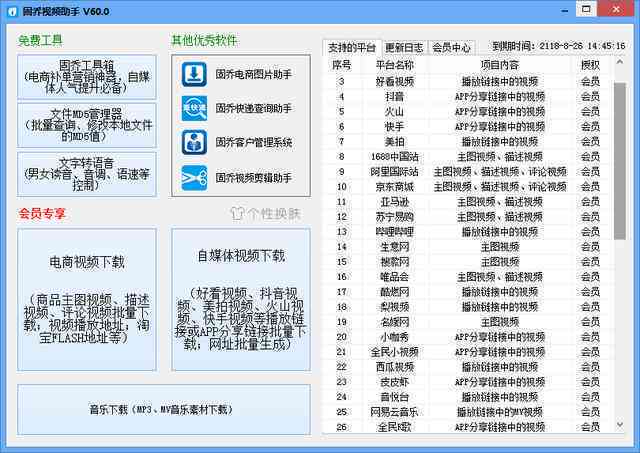
Task: Click the 序号 column header
Action: (342, 65)
